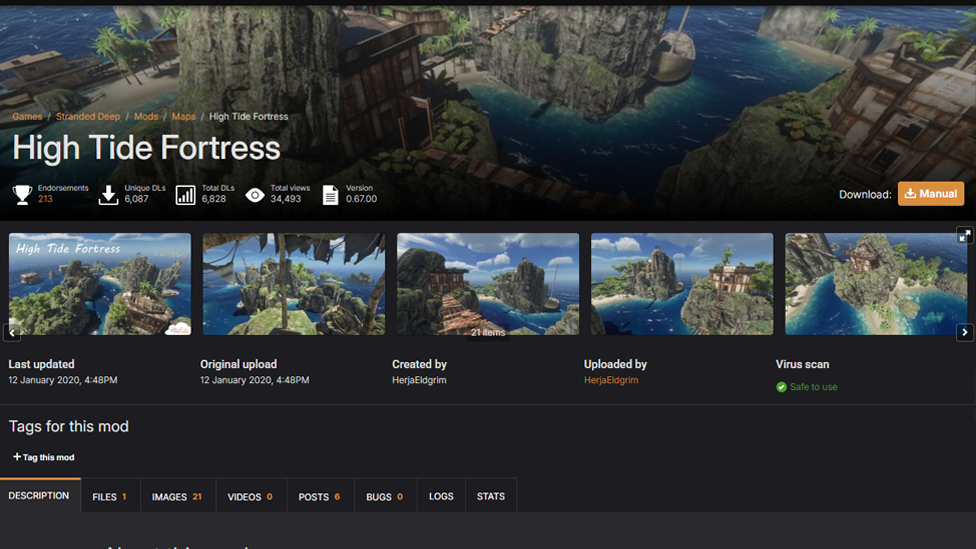The height and width of the screenshot is (549, 976).
Task: Click Created by name HerjaEldgrim
Action: coord(419,380)
